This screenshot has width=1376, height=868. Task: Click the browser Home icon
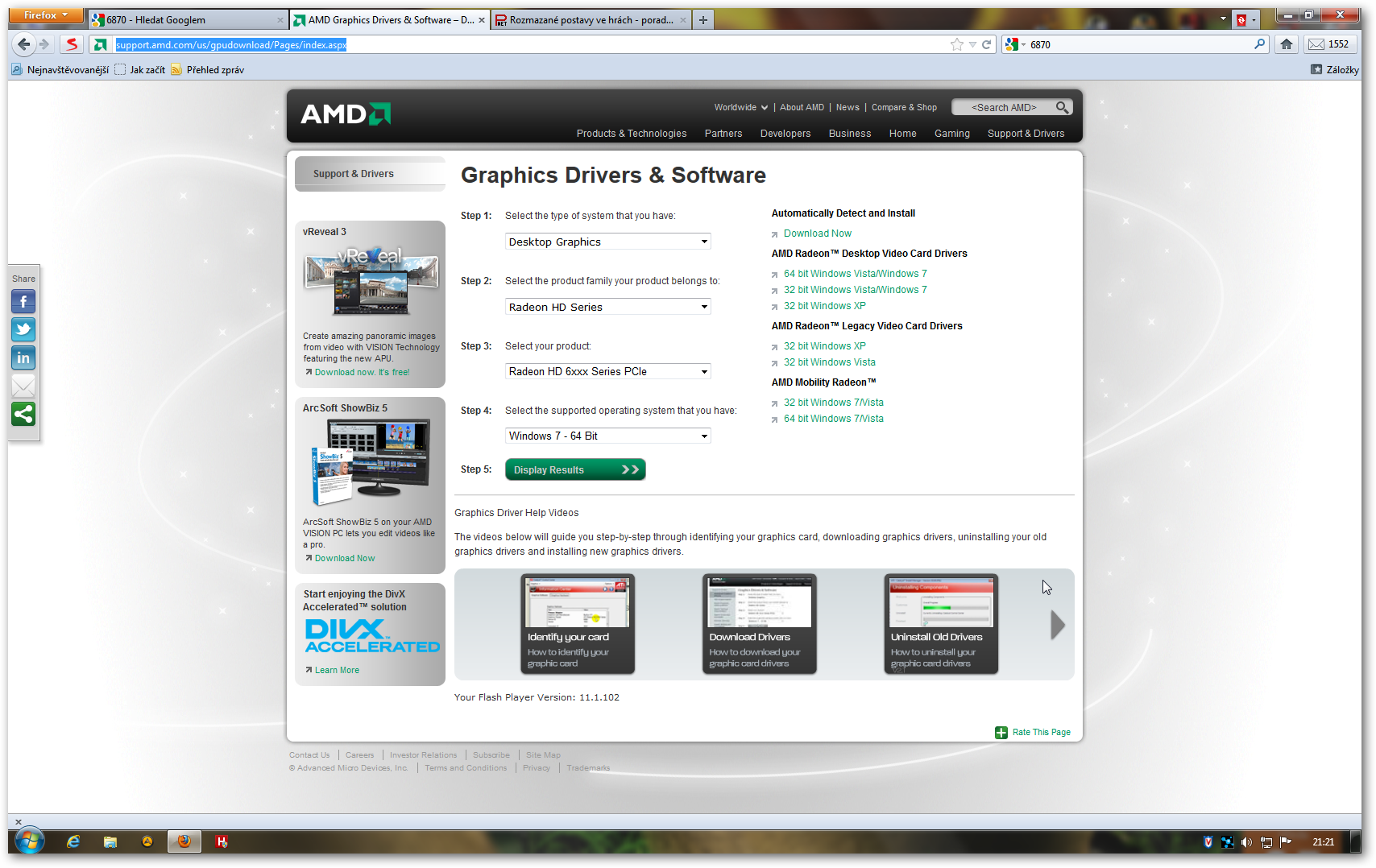click(1287, 44)
